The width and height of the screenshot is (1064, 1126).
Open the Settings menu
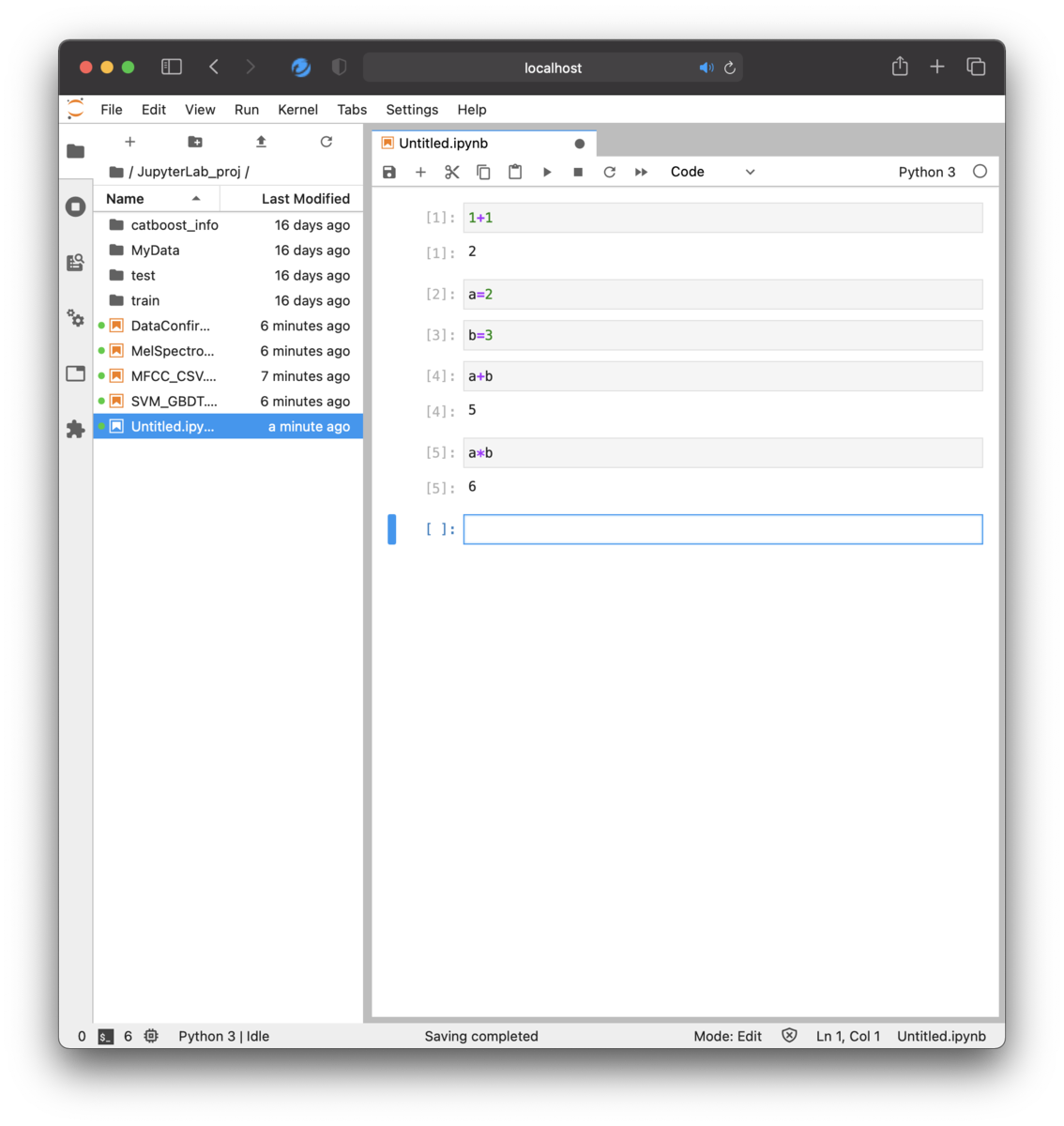tap(412, 110)
